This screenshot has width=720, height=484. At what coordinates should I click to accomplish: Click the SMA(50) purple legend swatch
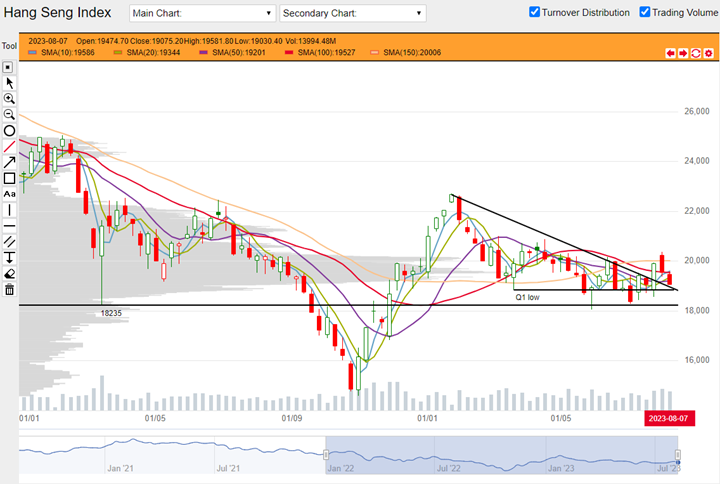coord(203,52)
